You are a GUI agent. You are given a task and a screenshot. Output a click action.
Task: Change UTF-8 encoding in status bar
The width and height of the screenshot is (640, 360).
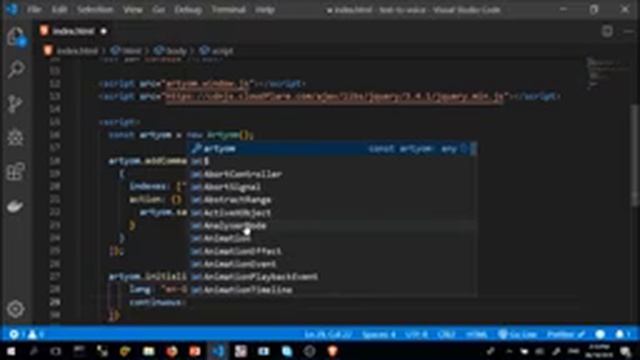coord(416,335)
